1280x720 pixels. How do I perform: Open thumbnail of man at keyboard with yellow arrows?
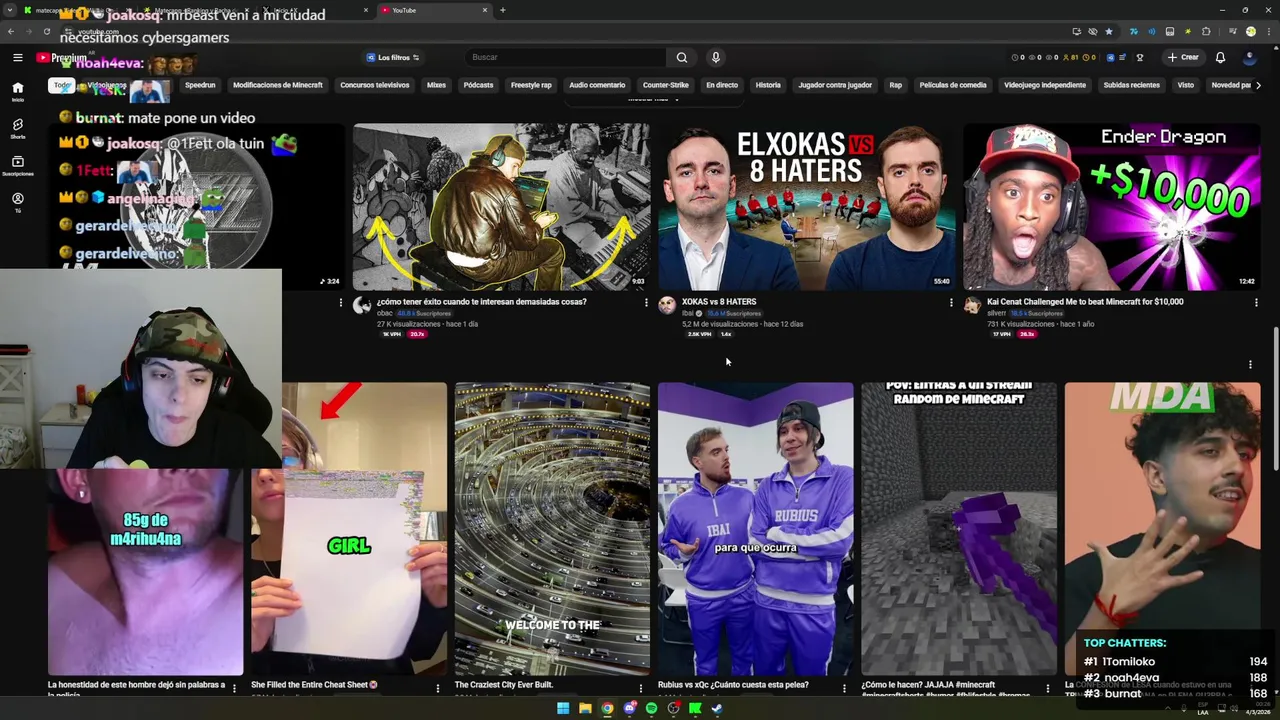pos(501,207)
